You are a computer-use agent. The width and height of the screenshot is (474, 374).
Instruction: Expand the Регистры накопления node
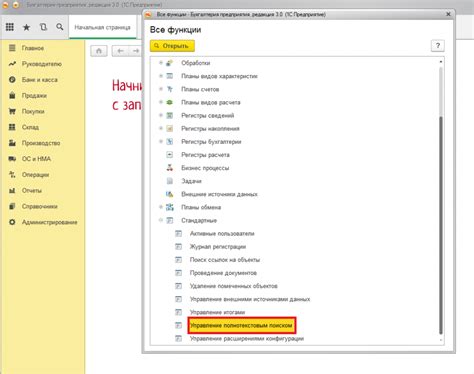(161, 128)
